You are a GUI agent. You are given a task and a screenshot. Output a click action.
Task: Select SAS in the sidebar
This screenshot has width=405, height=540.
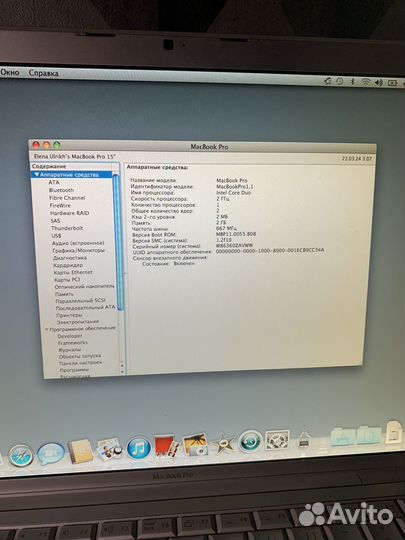click(x=55, y=220)
